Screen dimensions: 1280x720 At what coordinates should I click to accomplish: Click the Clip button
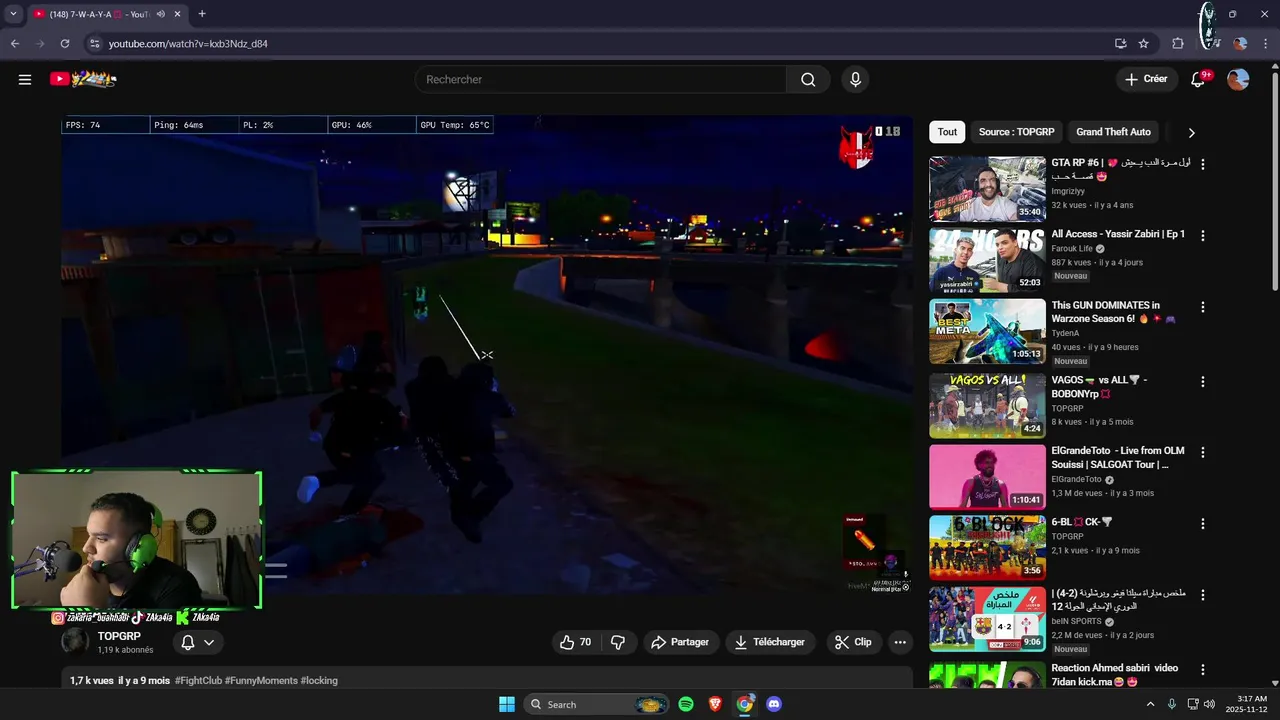pos(853,642)
